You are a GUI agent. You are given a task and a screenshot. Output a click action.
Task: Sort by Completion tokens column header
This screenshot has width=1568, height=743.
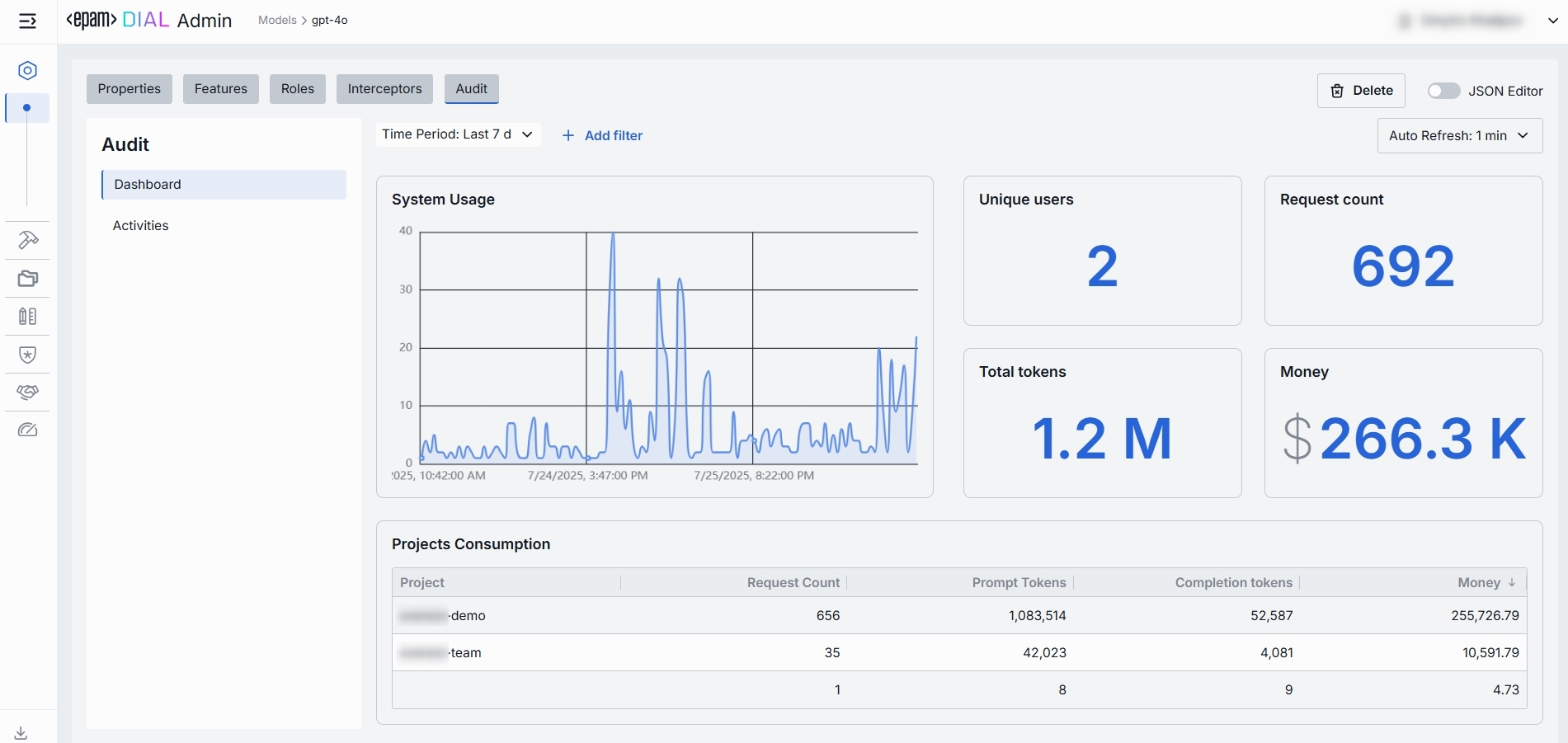click(x=1234, y=583)
